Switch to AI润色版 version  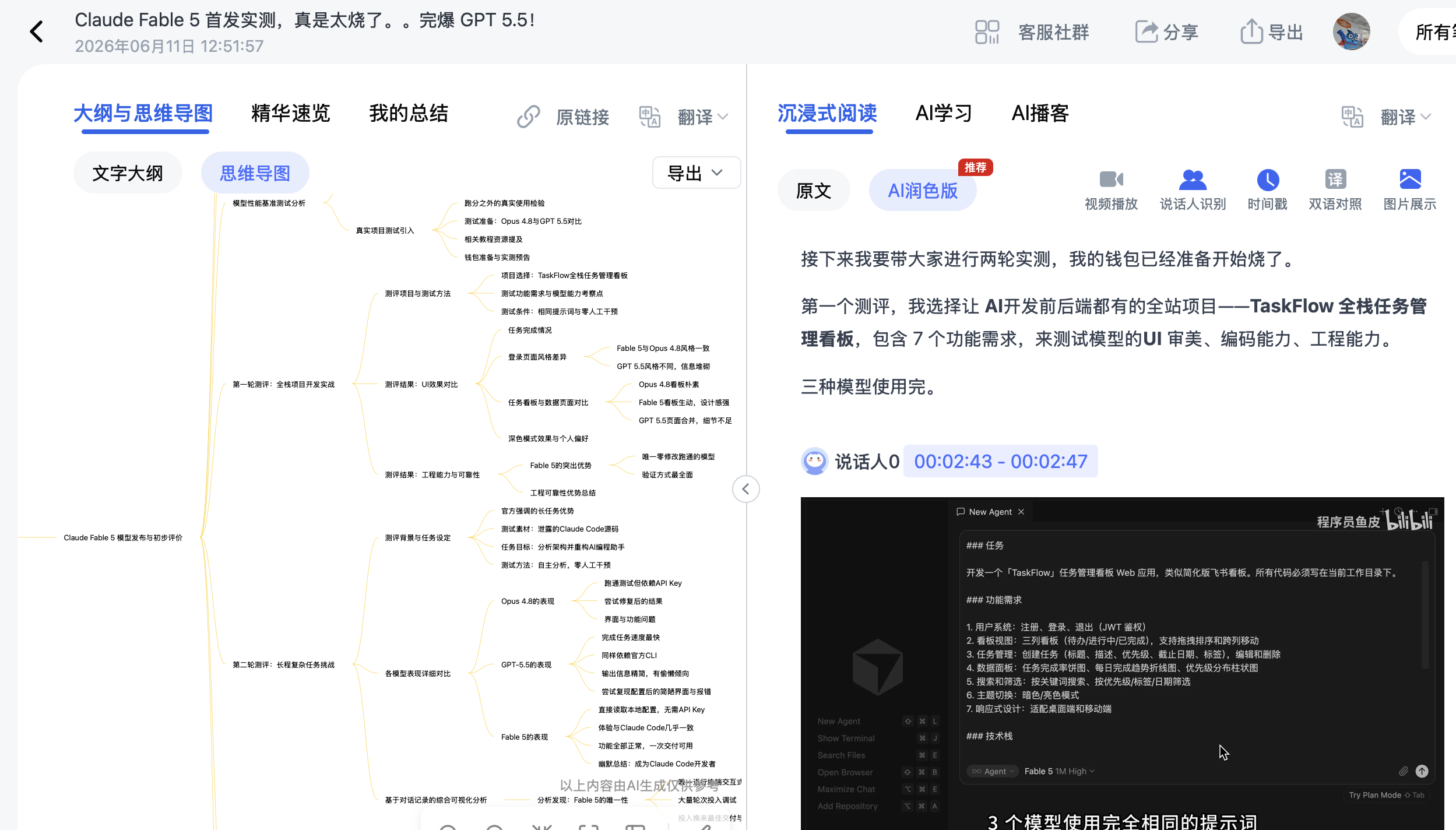click(x=923, y=190)
